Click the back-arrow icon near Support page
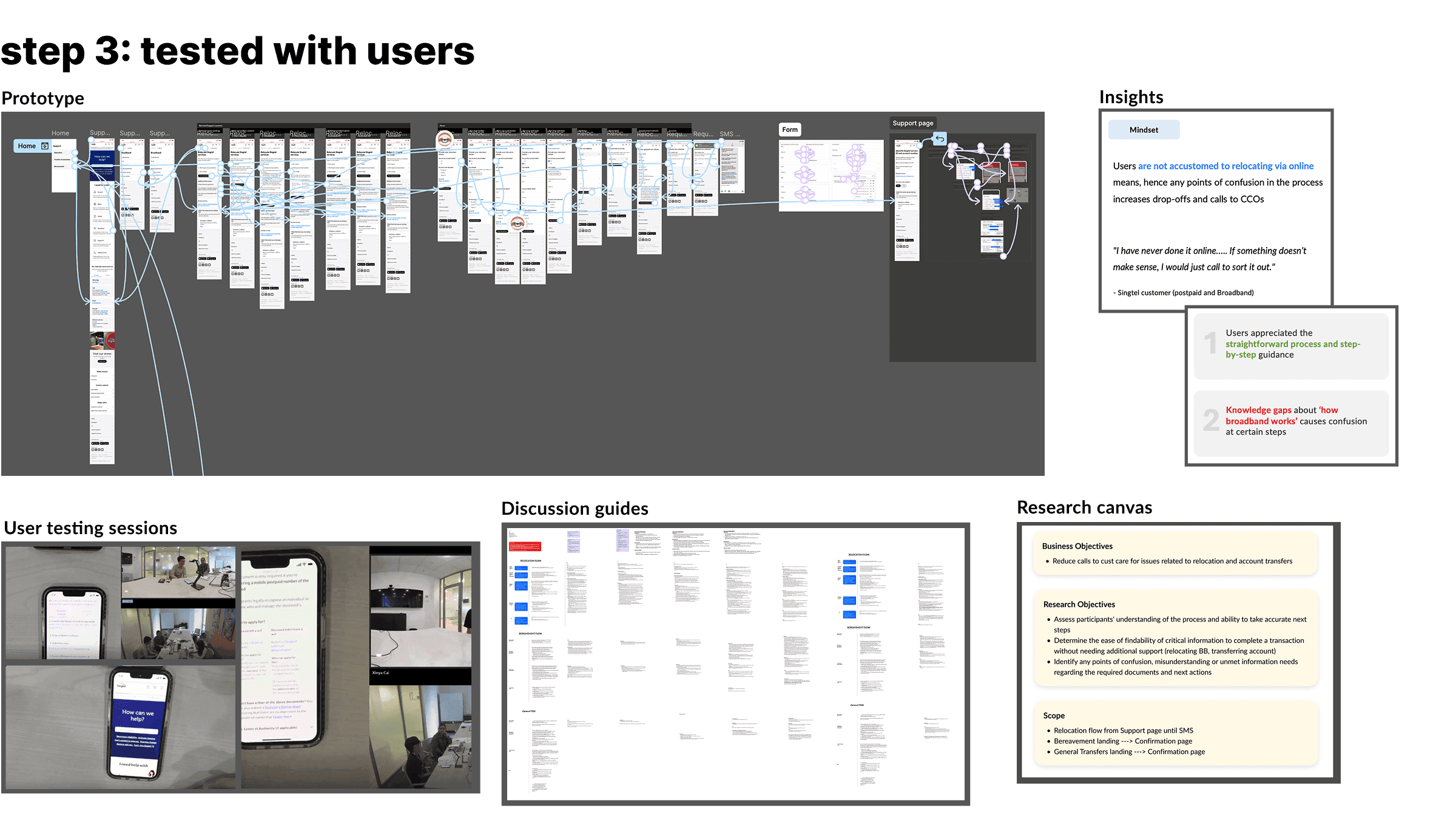Image resolution: width=1456 pixels, height=834 pixels. pyautogui.click(x=939, y=139)
